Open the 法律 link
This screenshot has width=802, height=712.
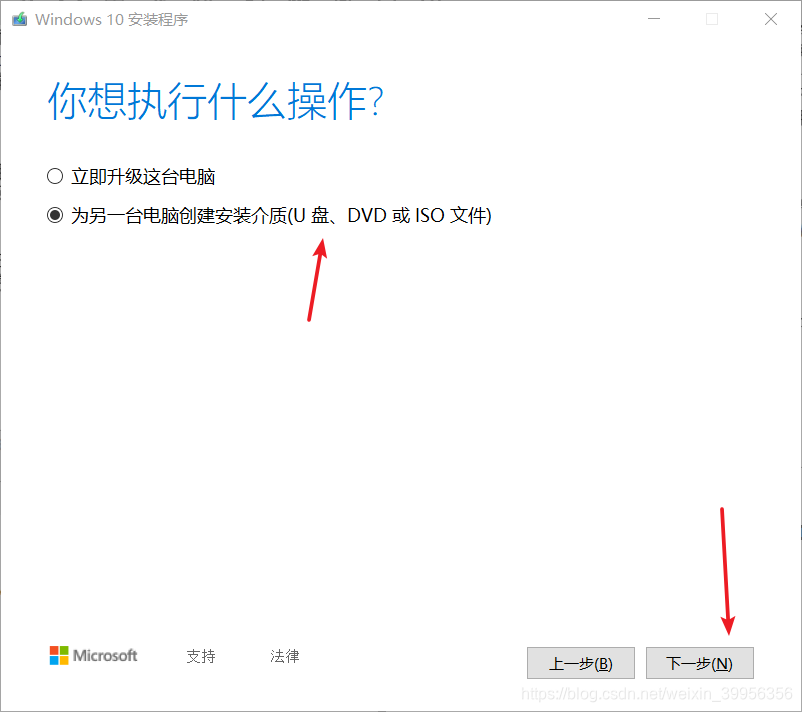click(x=285, y=656)
